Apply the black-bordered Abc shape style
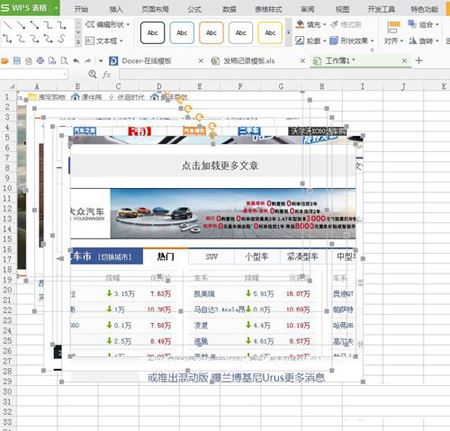Viewport: 450px width, 431px height. [x=152, y=33]
